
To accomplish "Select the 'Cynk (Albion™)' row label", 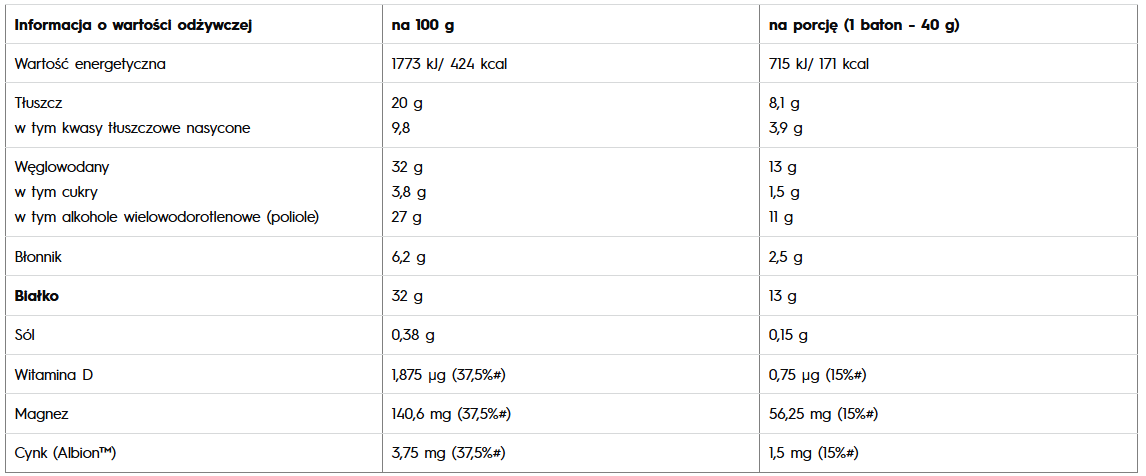I will coord(66,453).
